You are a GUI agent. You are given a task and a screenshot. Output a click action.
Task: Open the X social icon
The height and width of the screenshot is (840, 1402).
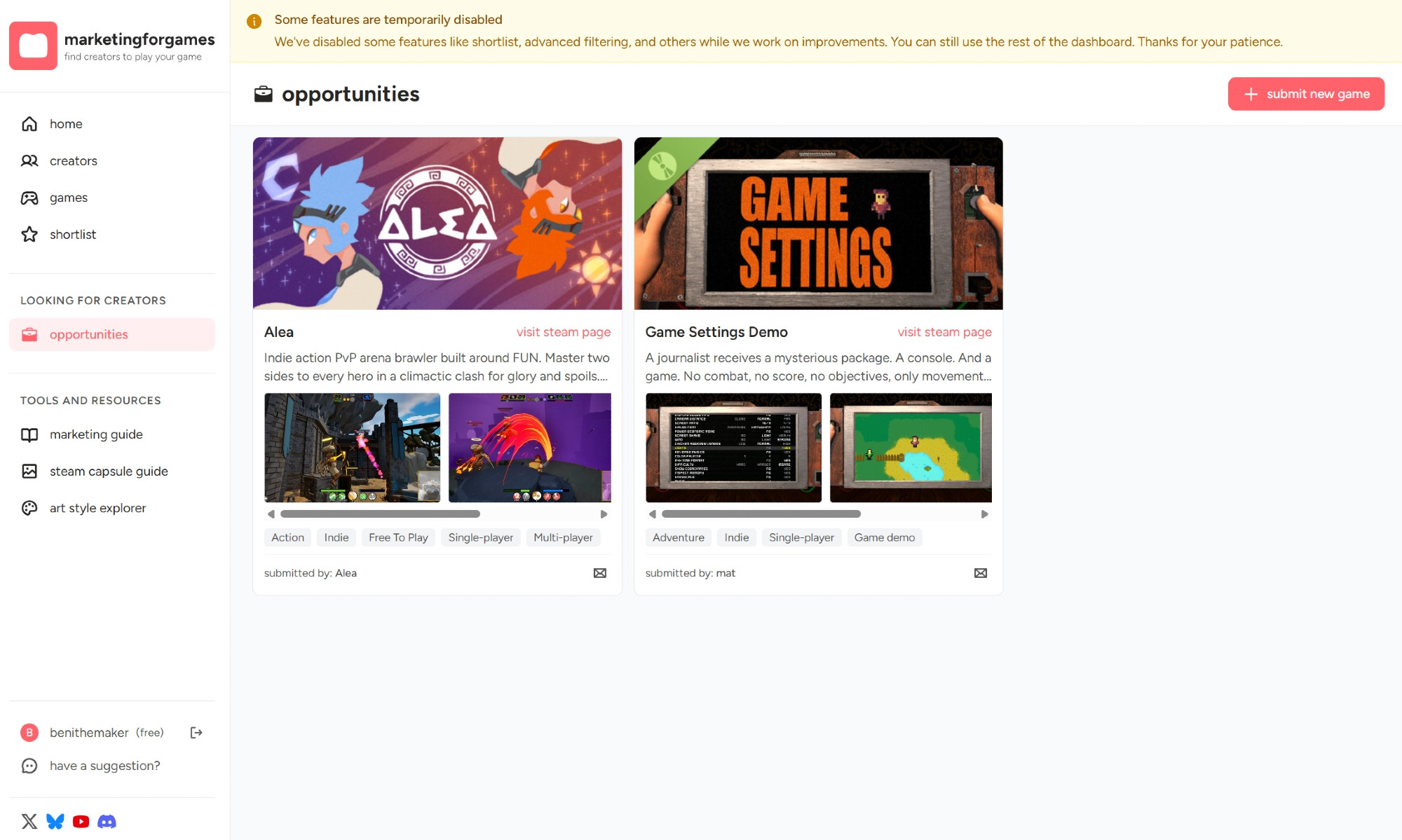[x=29, y=821]
